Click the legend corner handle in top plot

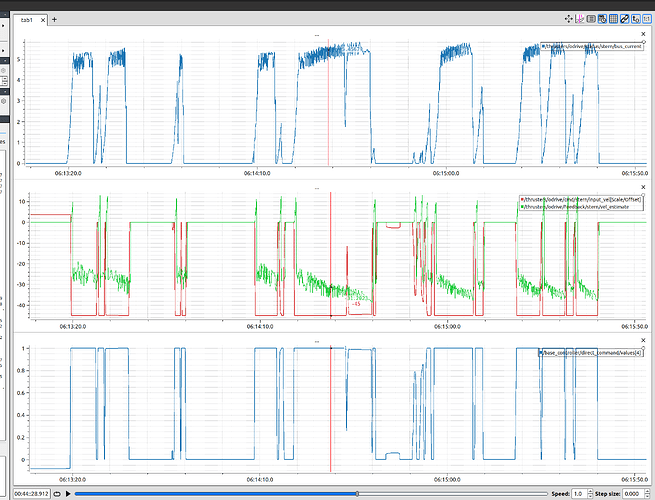644,42
